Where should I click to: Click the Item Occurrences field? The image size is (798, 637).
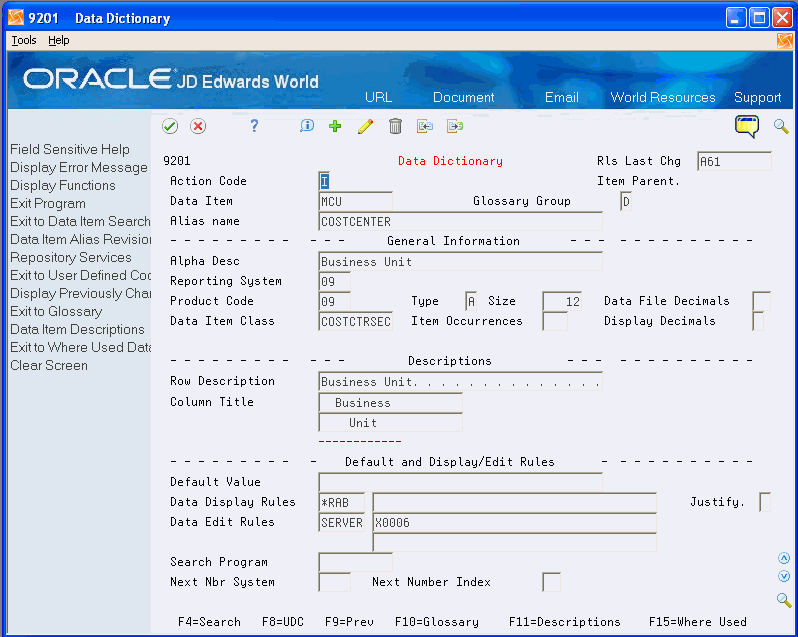[x=555, y=322]
